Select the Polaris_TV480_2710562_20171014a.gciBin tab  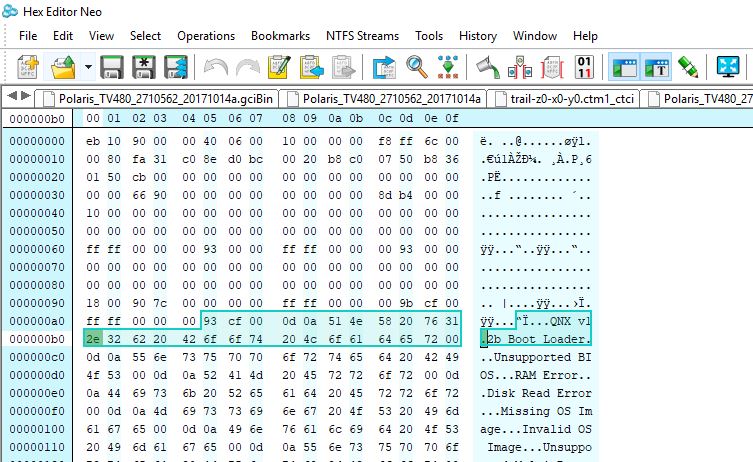tap(162, 99)
